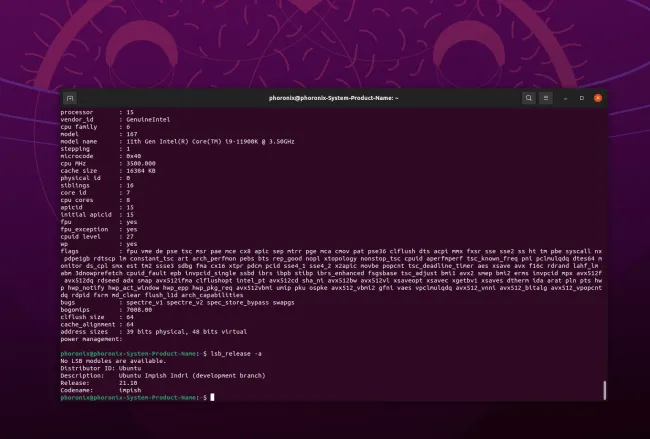Open a new terminal tab
The width and height of the screenshot is (650, 439).
(x=69, y=98)
